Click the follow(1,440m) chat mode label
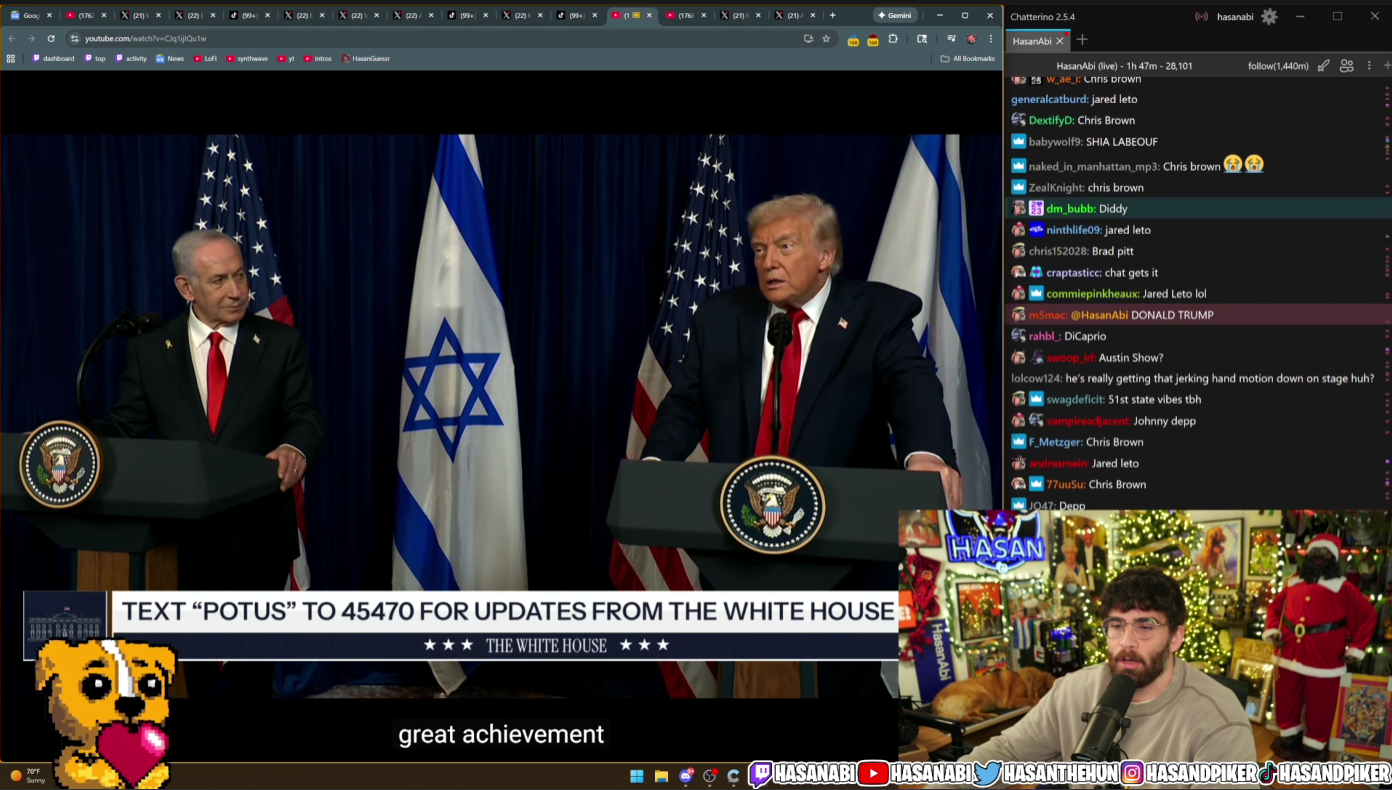 click(1278, 66)
